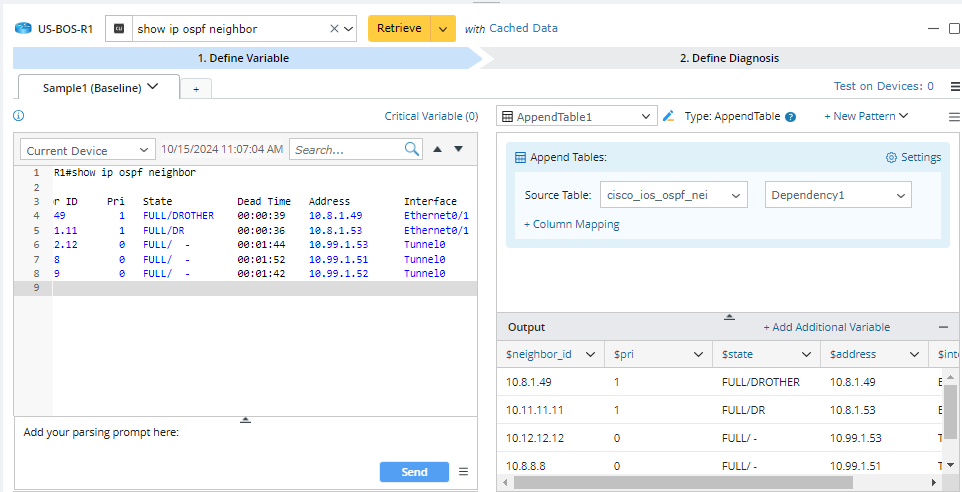This screenshot has width=962, height=492.
Task: Jump to previous match with up arrow
Action: coord(437,150)
